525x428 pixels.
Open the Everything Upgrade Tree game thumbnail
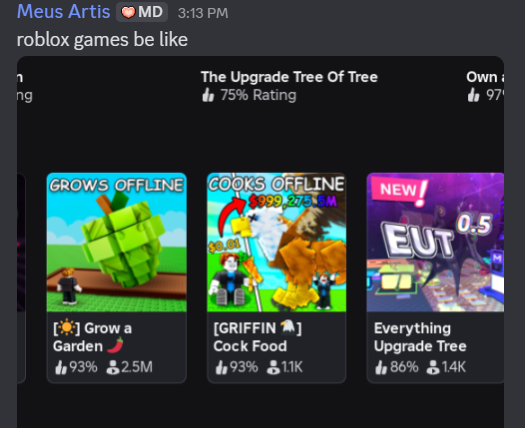[x=435, y=242]
